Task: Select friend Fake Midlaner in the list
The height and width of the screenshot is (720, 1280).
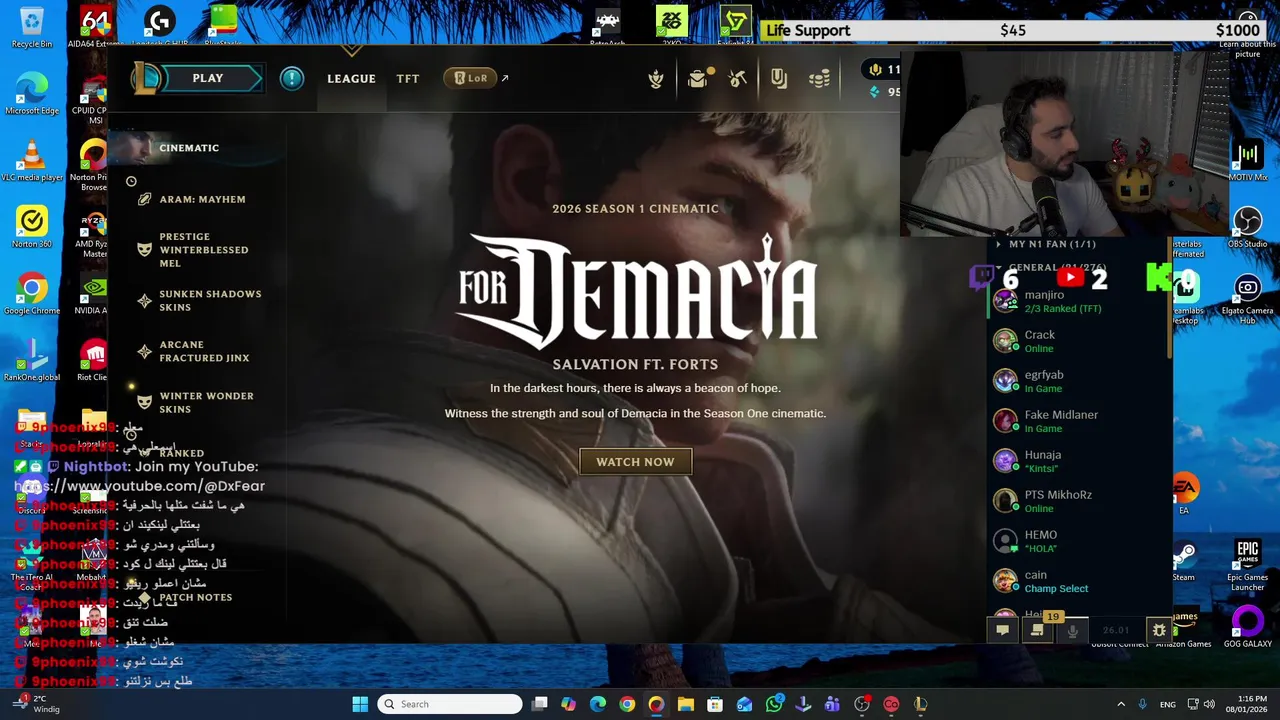Action: (x=1078, y=421)
